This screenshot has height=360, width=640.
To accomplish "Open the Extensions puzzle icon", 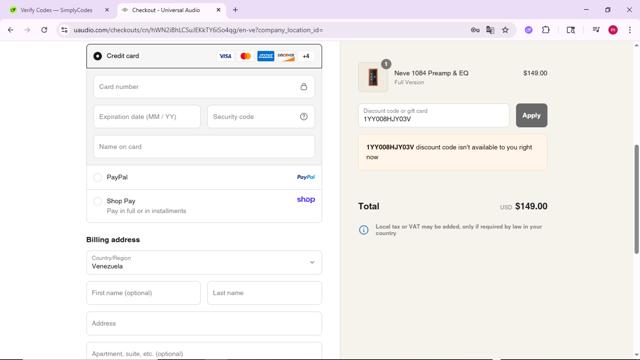I will [x=546, y=30].
